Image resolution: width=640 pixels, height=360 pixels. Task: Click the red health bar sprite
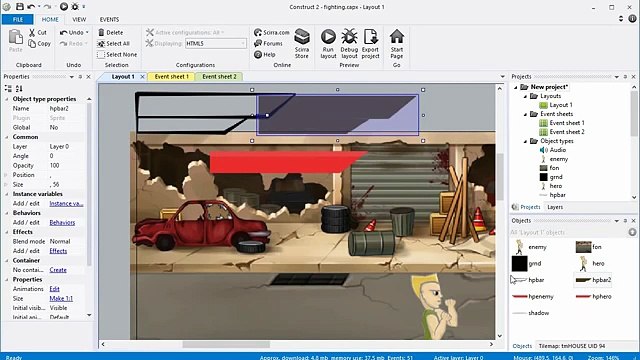[x=288, y=162]
